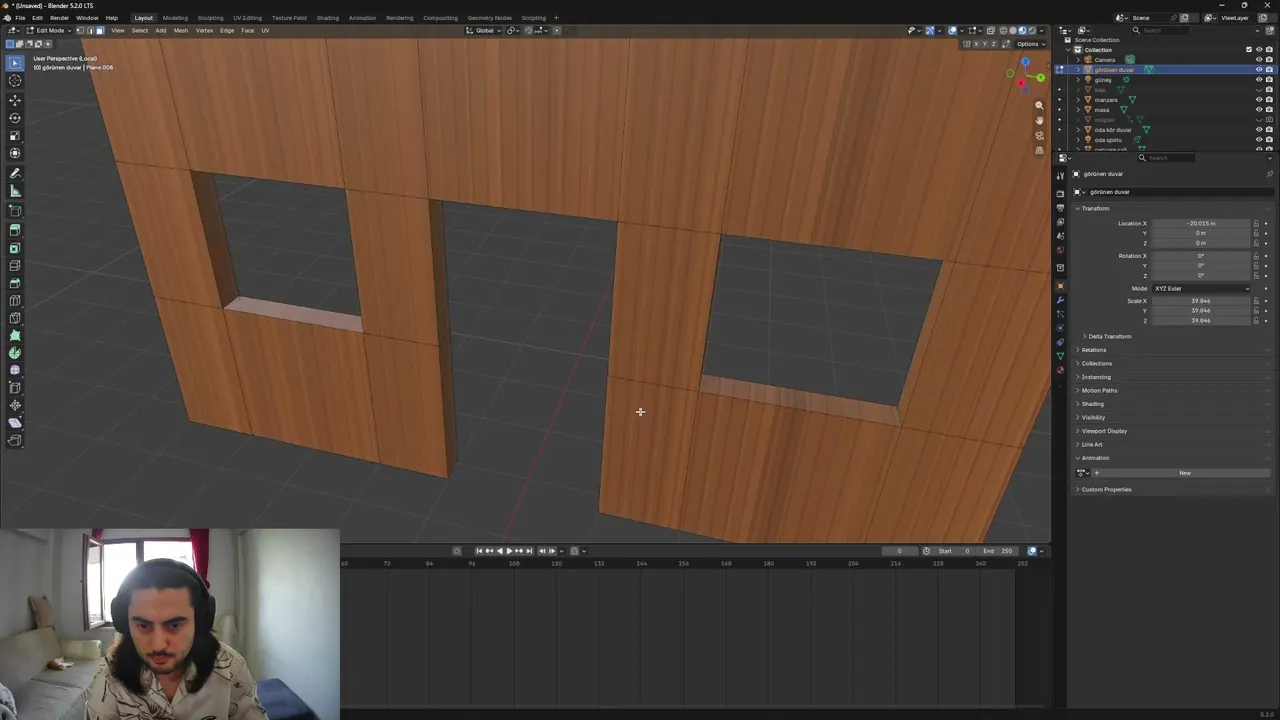Expand the Delta Transform panel
The width and height of the screenshot is (1280, 720).
1109,337
